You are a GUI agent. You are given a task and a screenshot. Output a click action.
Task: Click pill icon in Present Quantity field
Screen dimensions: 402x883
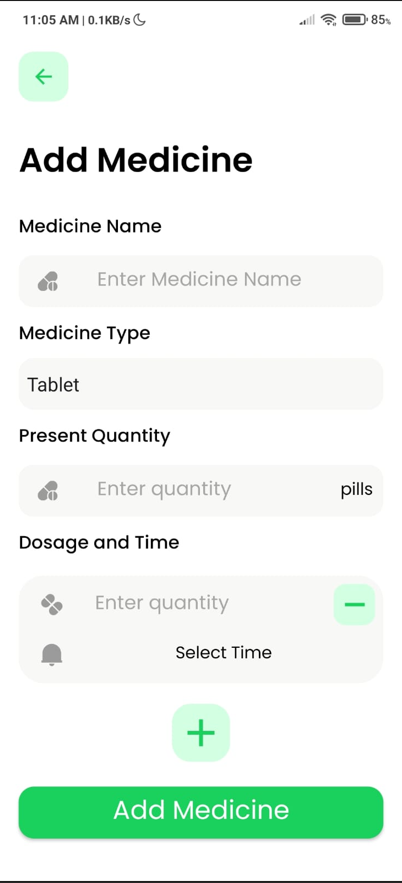(48, 490)
